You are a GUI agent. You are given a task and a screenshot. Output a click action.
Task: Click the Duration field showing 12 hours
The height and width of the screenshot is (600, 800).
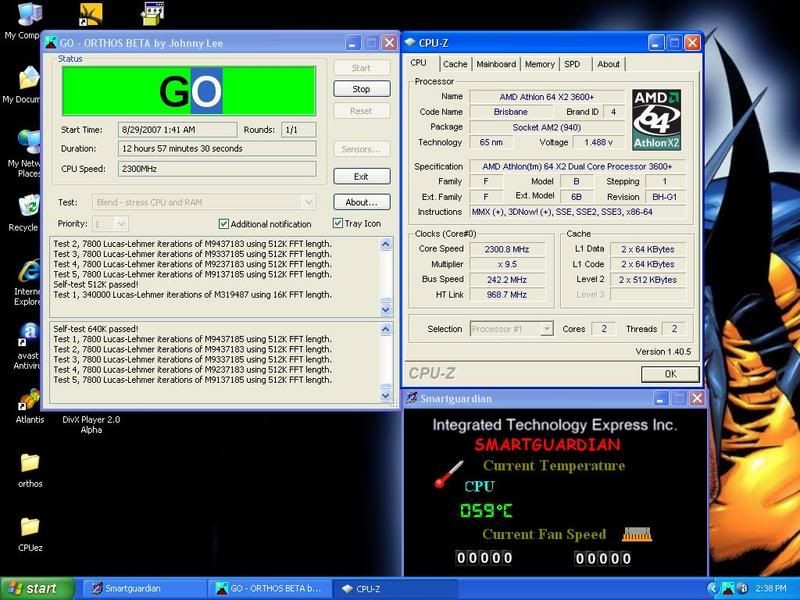pyautogui.click(x=217, y=148)
